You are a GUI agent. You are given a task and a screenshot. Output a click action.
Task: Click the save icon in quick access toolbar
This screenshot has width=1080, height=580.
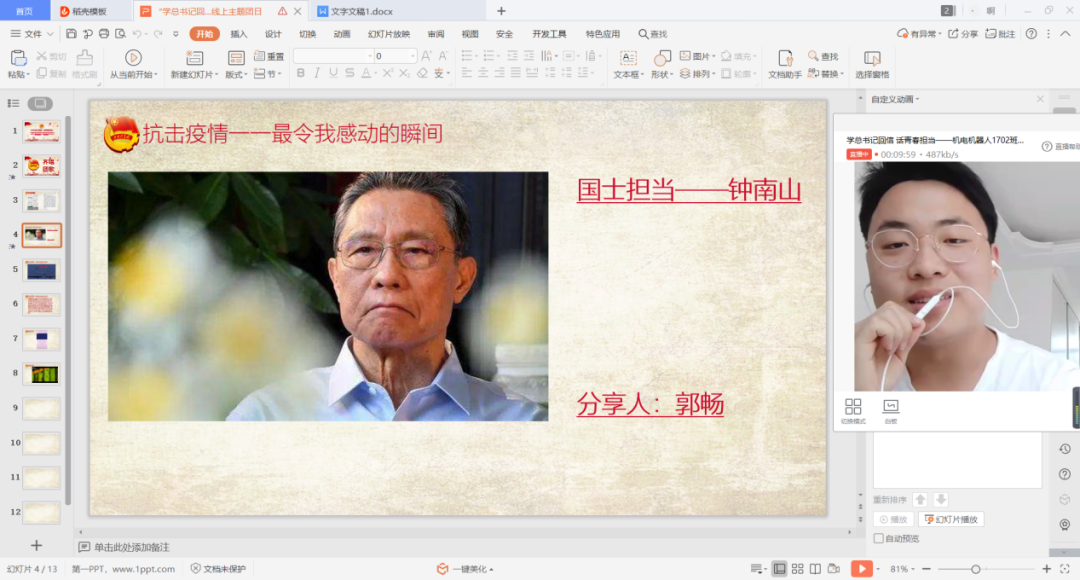(70, 34)
